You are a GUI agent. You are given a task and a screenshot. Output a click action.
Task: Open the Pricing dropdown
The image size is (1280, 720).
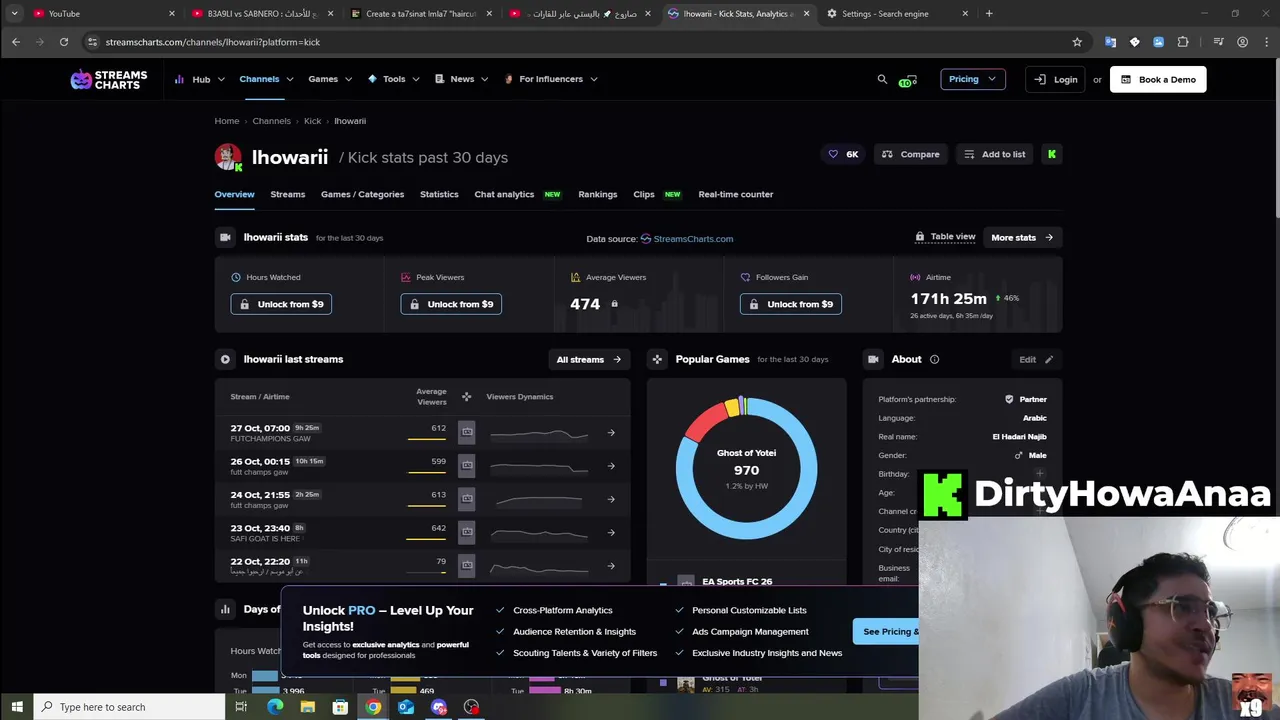tap(972, 79)
